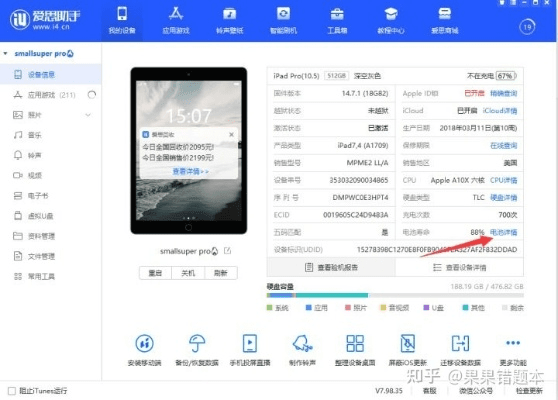Edit the device name smallsuper pro
Viewport: 558px width, 400px height.
pyautogui.click(x=227, y=251)
